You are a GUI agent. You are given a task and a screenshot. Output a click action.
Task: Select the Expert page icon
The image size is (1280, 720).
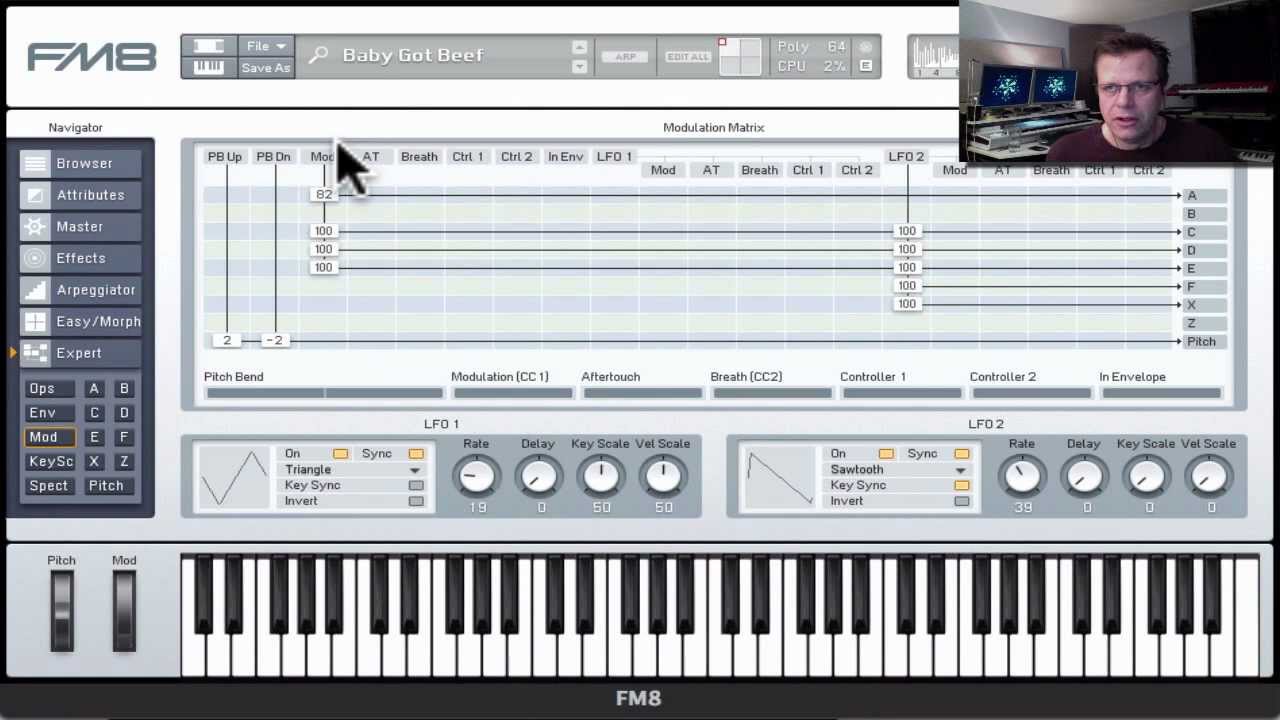(x=35, y=353)
